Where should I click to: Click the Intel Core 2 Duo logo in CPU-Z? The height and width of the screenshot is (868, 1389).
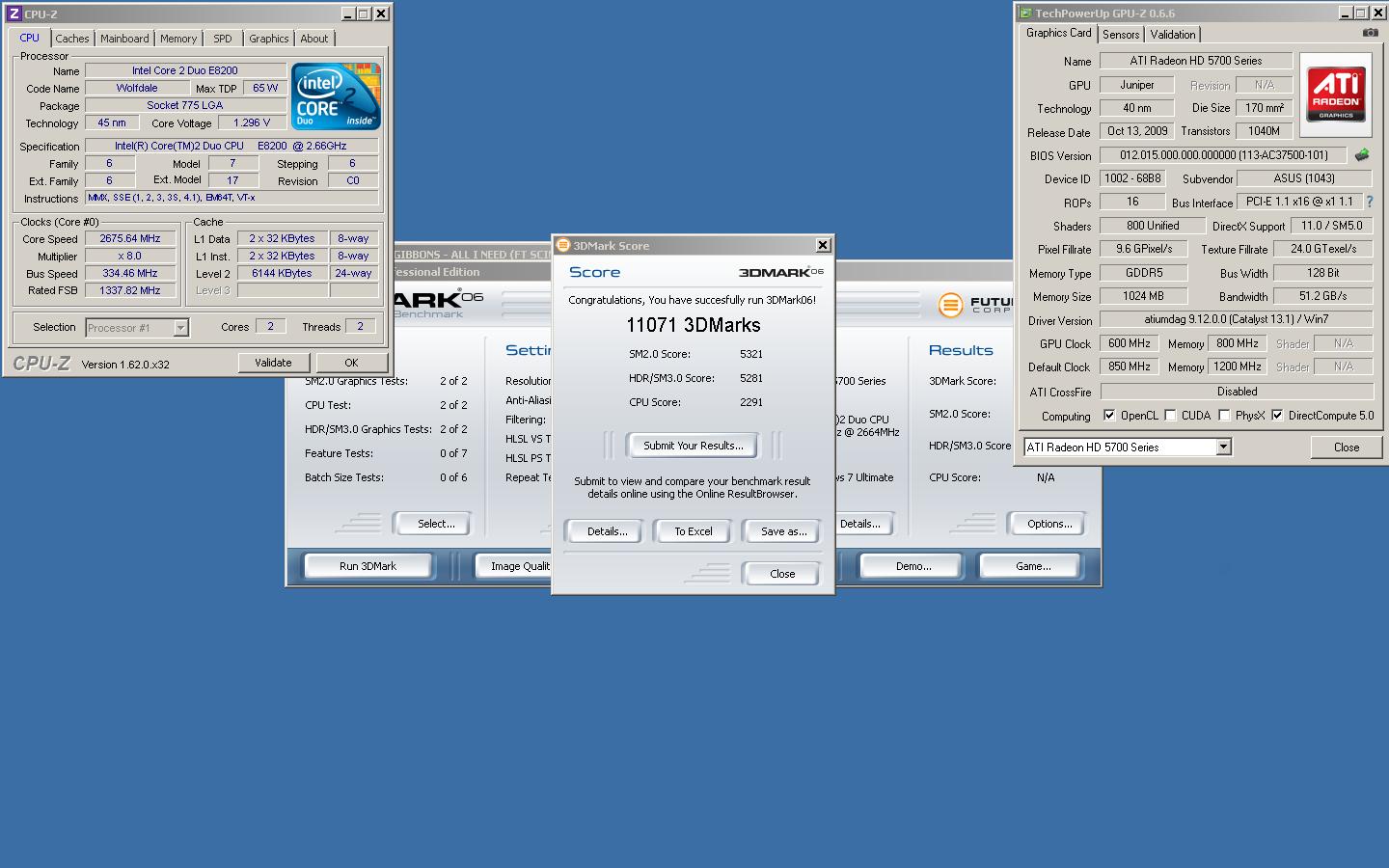(x=336, y=96)
